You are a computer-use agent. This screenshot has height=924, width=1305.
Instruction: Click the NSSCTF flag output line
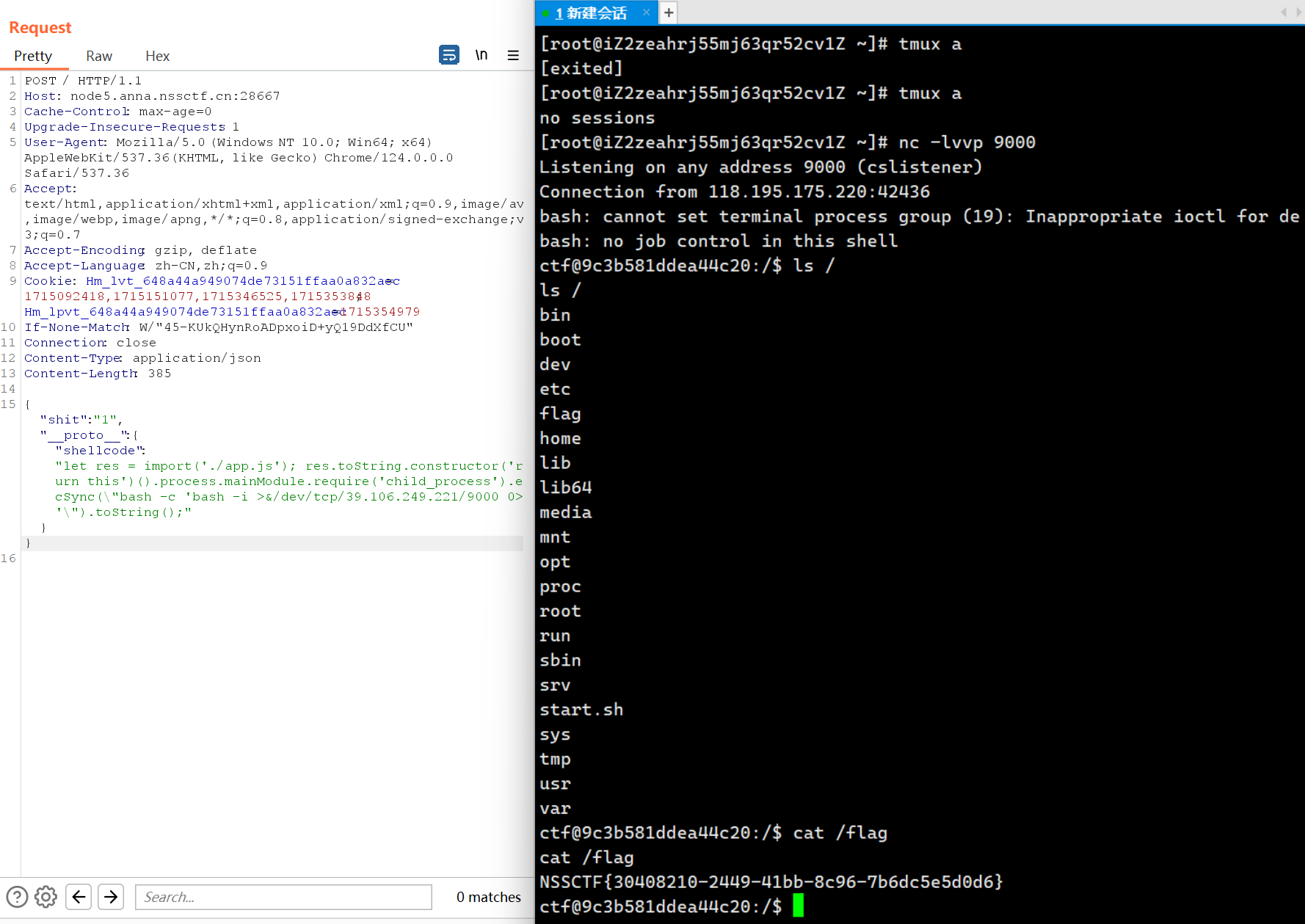[x=771, y=882]
